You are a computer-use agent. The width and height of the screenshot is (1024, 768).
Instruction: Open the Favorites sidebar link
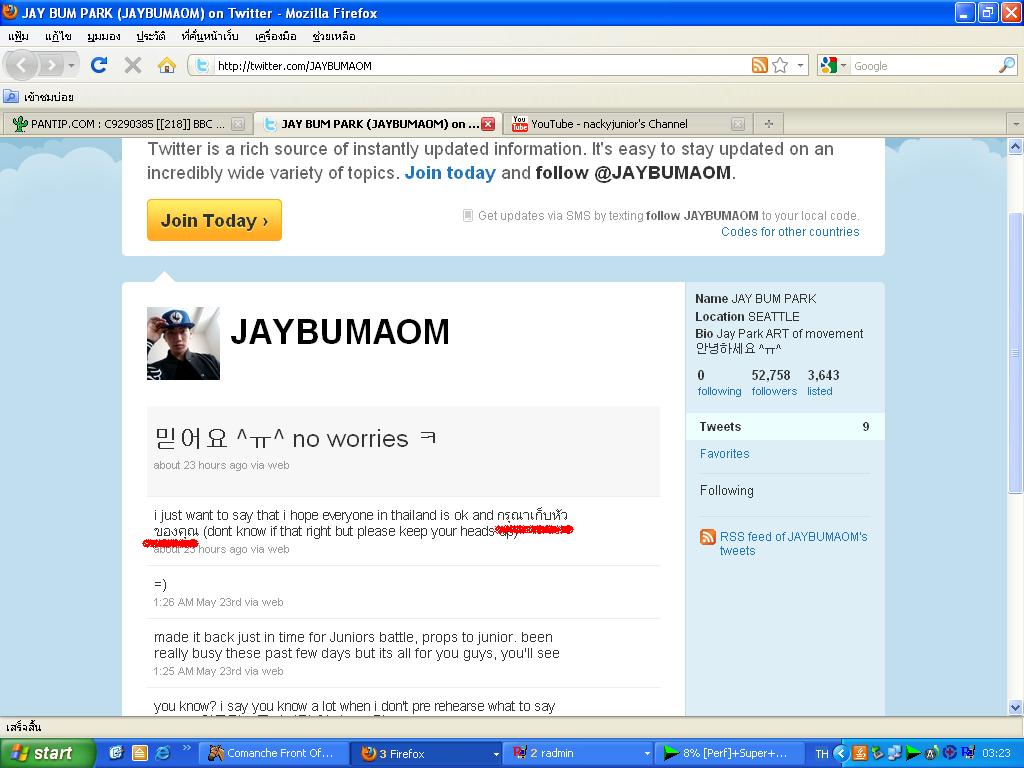[724, 454]
